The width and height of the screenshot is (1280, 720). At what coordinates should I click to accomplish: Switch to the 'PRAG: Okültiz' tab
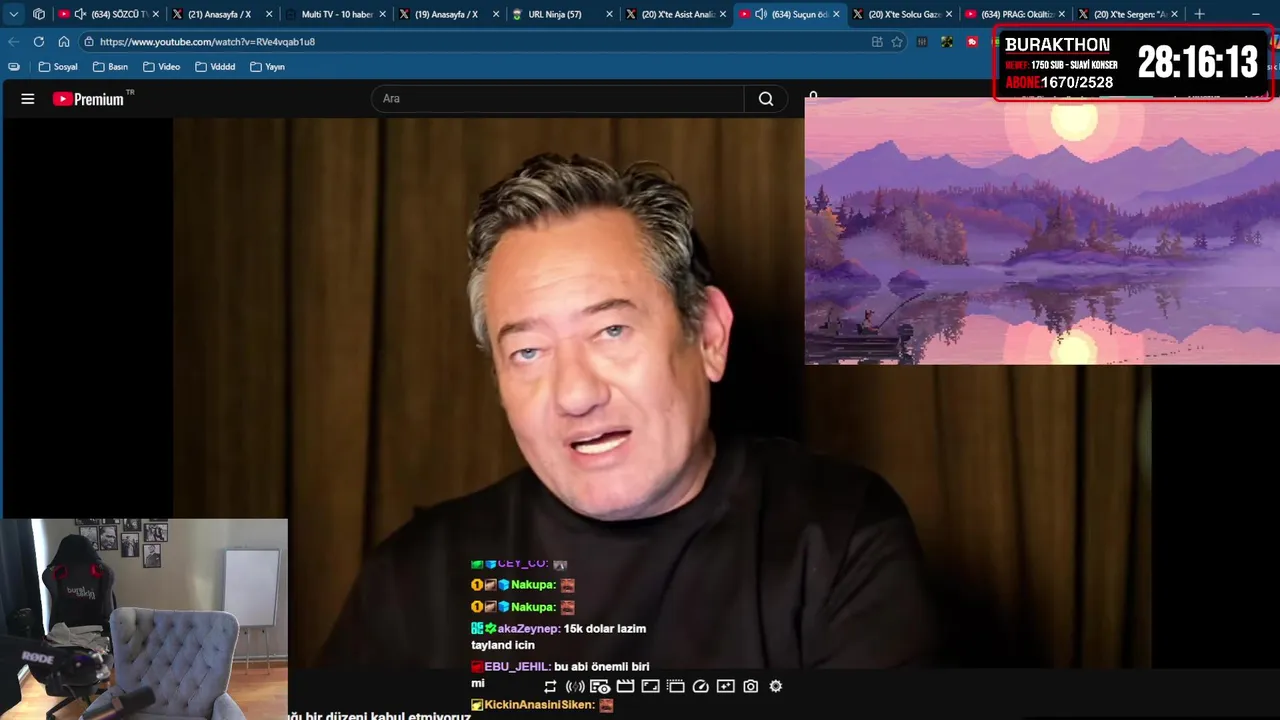point(1017,14)
